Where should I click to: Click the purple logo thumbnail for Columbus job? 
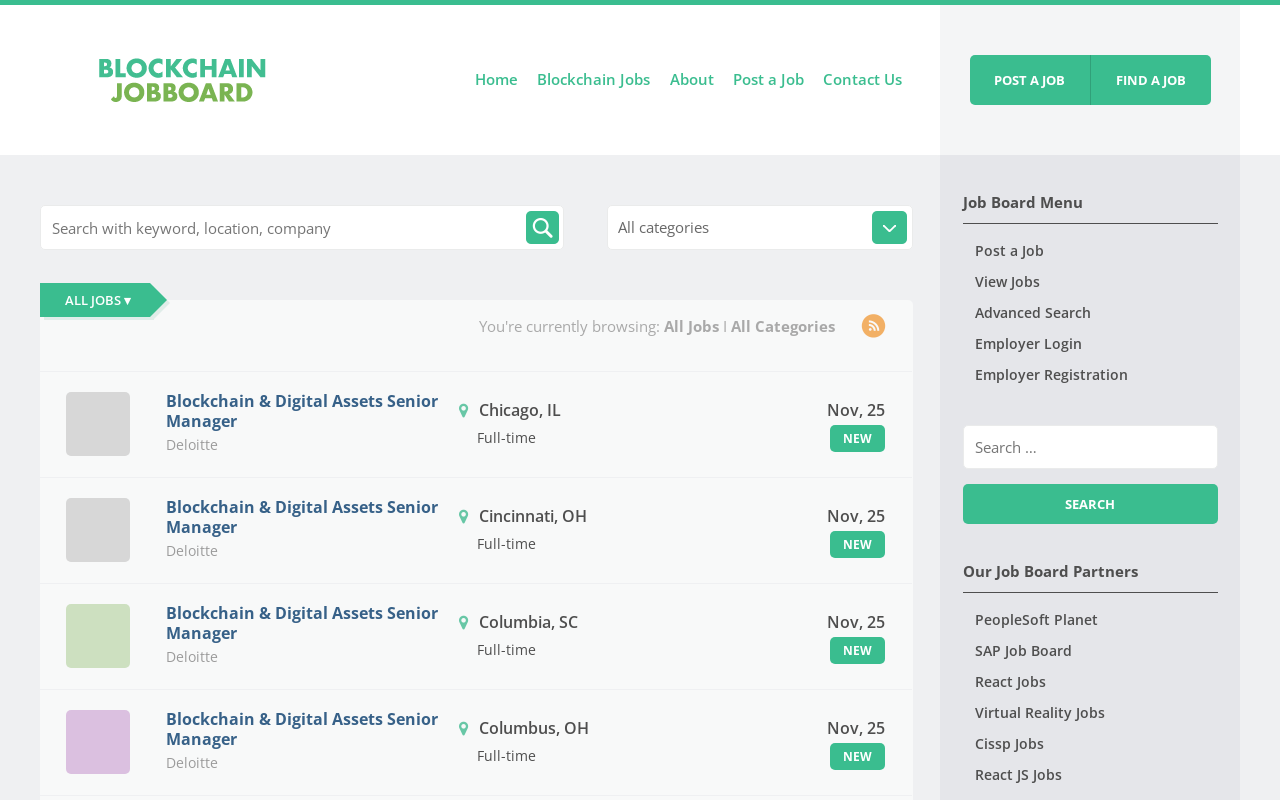(98, 742)
